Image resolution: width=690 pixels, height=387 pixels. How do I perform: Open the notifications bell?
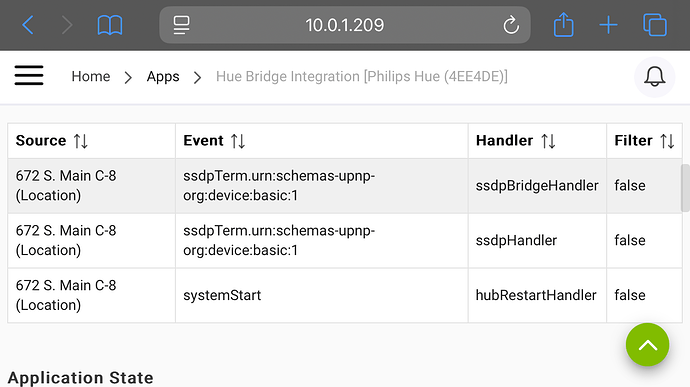(x=654, y=77)
